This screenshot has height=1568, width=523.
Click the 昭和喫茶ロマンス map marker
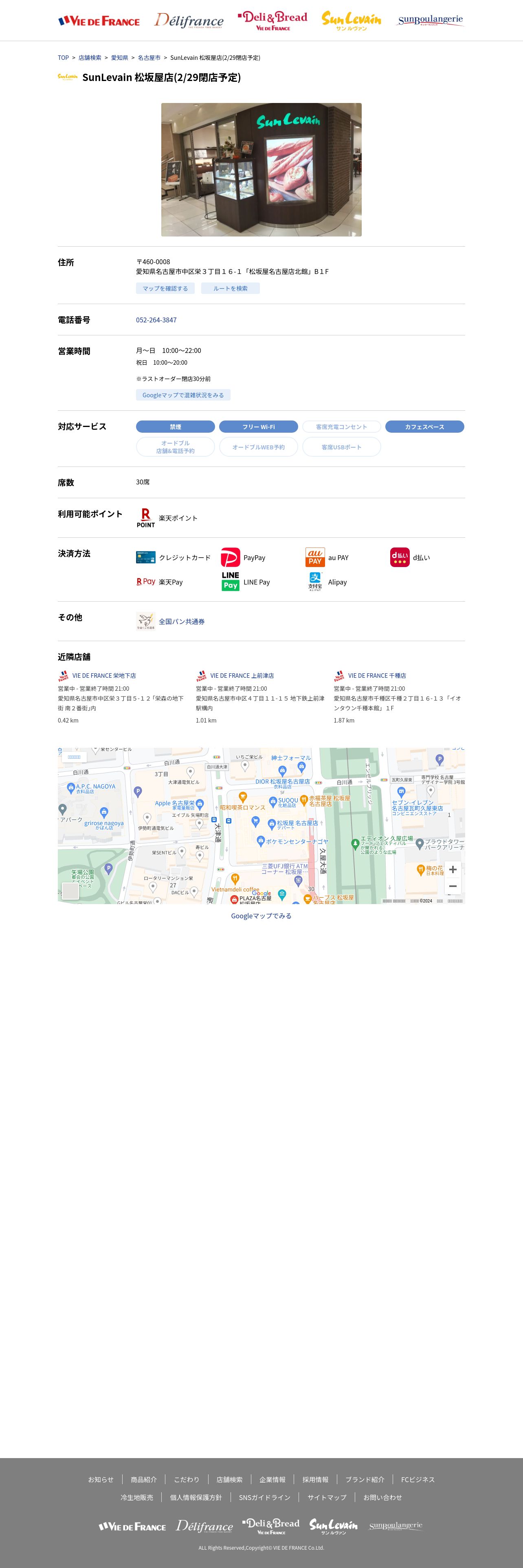point(242,797)
